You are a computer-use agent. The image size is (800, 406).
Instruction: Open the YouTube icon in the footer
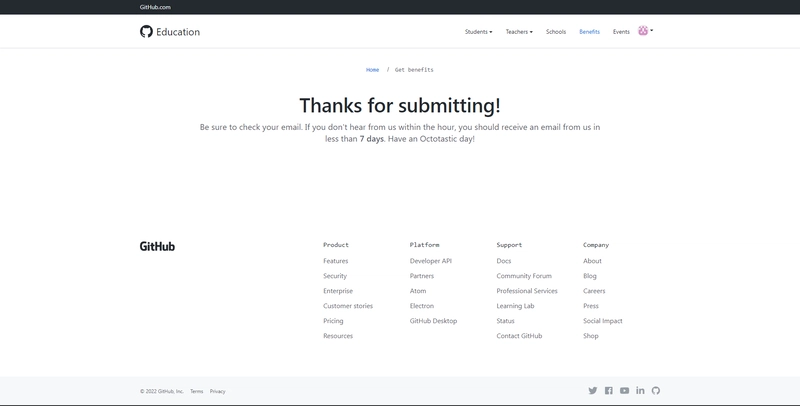click(624, 391)
